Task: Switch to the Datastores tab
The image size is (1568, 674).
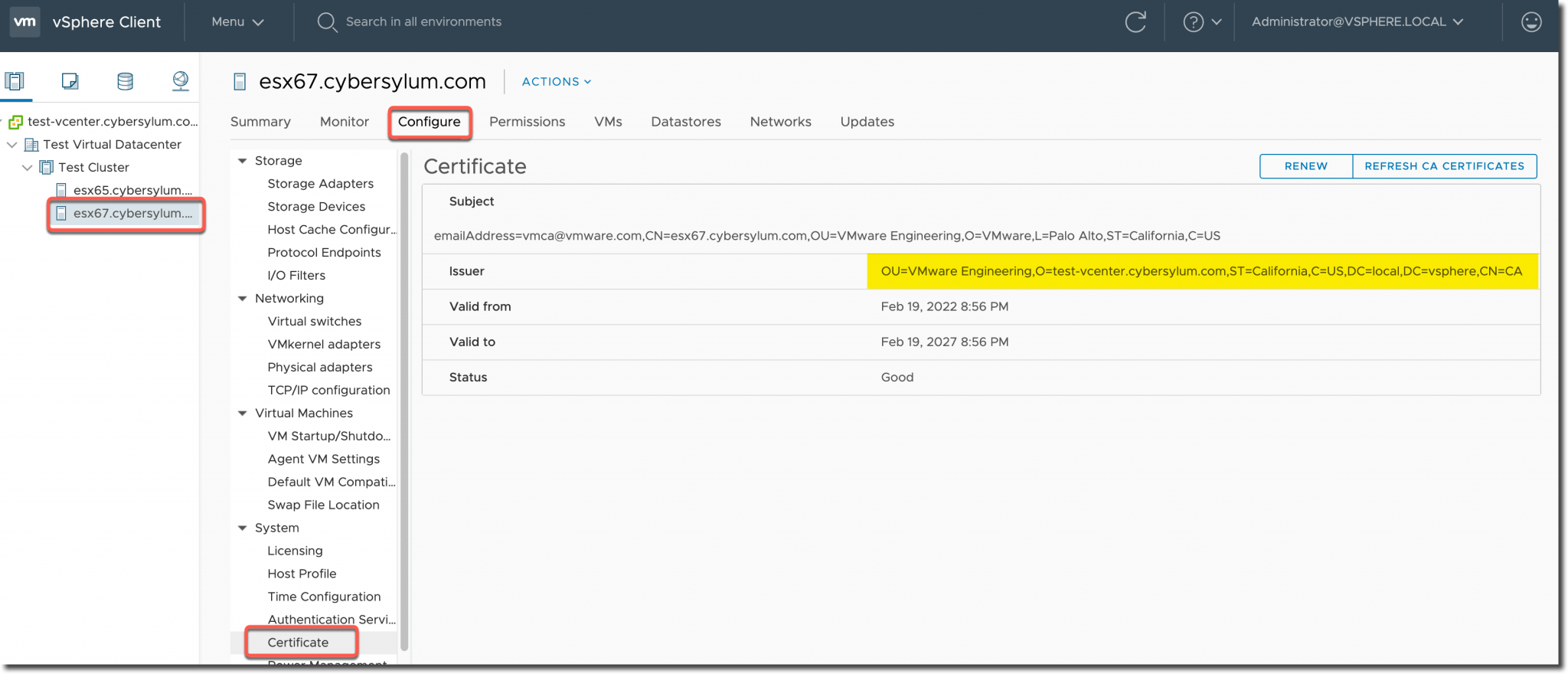Action: (686, 122)
